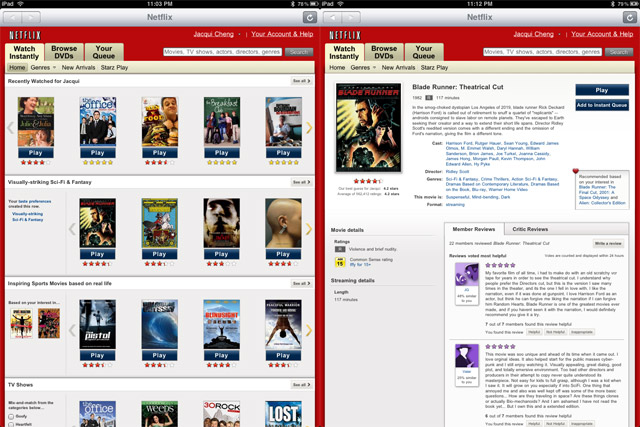Viewport: 640px width, 427px height.
Task: See all TV Shows
Action: 302,385
